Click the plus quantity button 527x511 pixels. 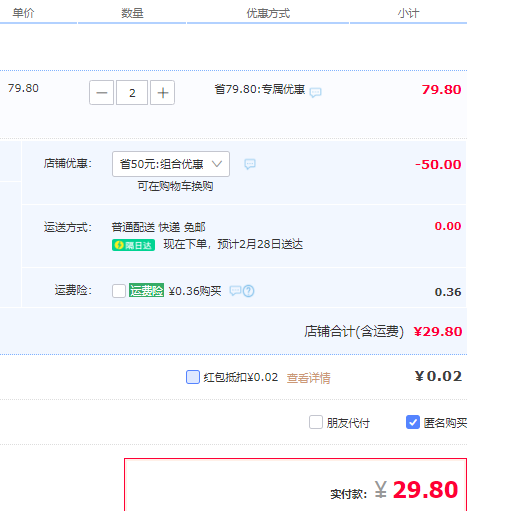pos(162,92)
